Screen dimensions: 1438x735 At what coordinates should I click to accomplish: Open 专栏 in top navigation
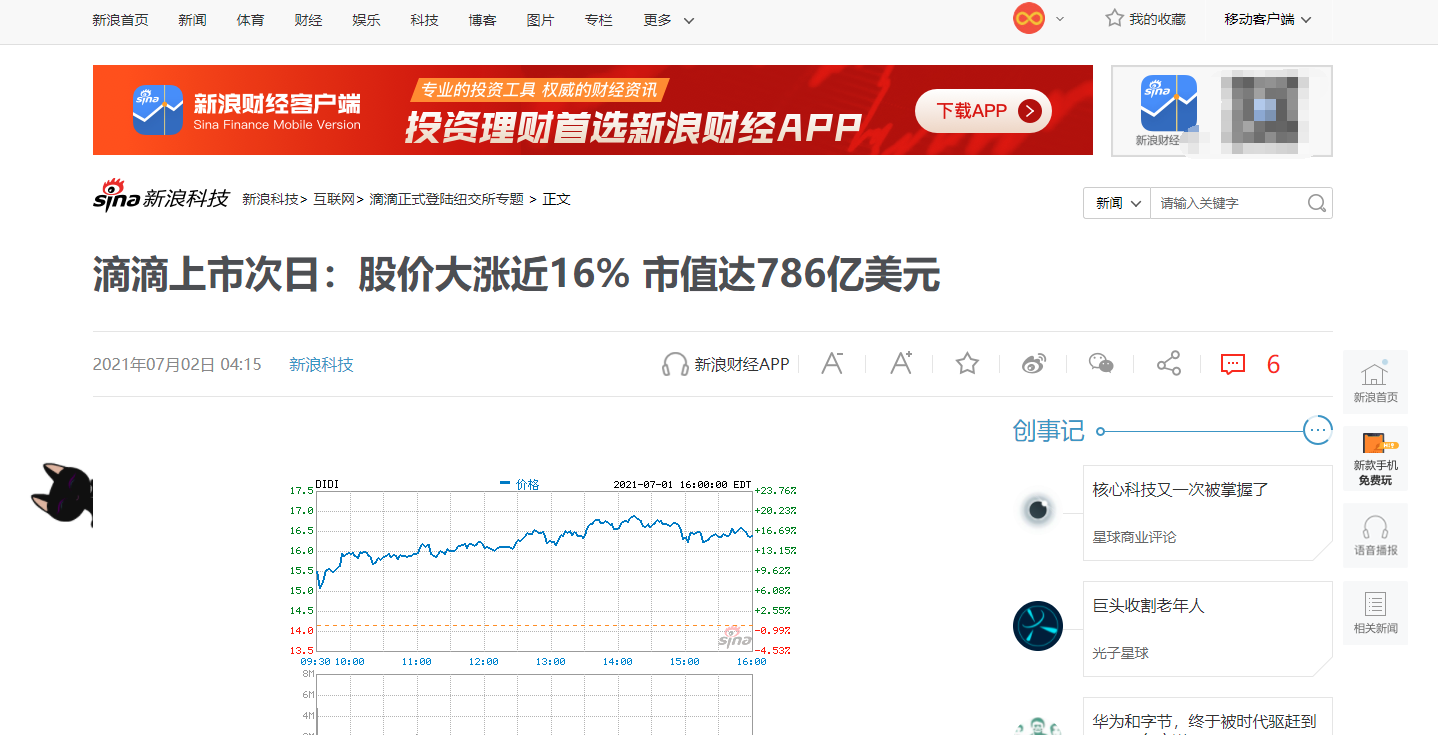(598, 20)
